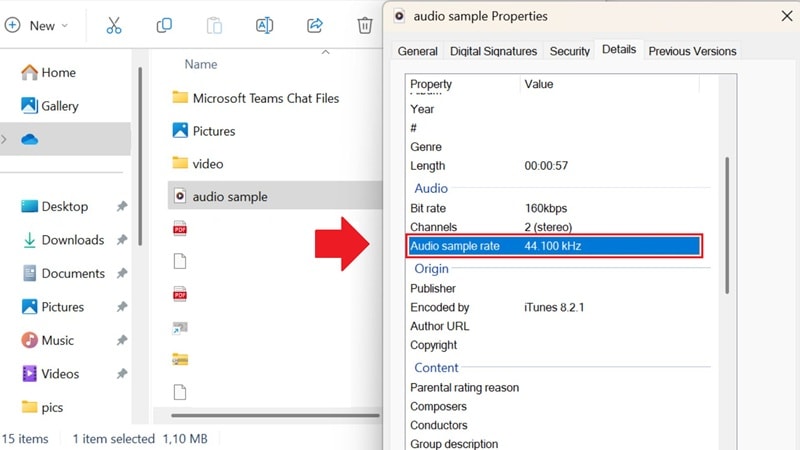Switch to the Digital Signatures tab
This screenshot has width=800, height=450.
tap(493, 51)
